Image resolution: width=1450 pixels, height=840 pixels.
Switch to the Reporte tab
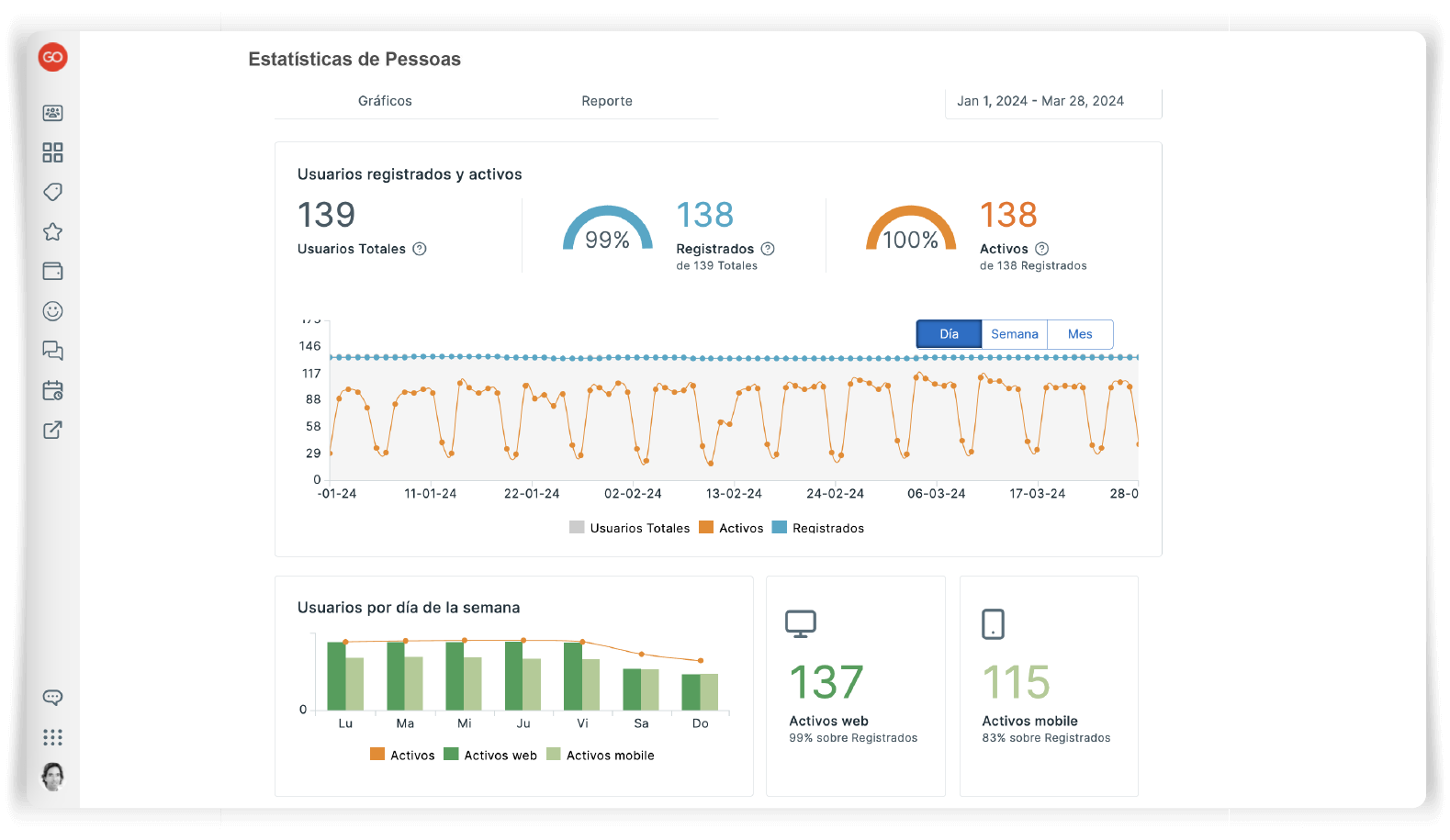[607, 101]
